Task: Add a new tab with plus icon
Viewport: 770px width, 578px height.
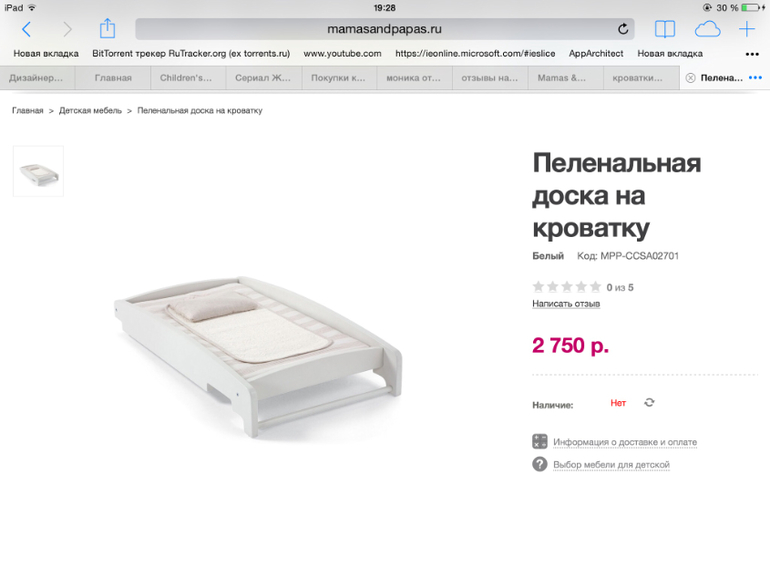Action: [747, 29]
